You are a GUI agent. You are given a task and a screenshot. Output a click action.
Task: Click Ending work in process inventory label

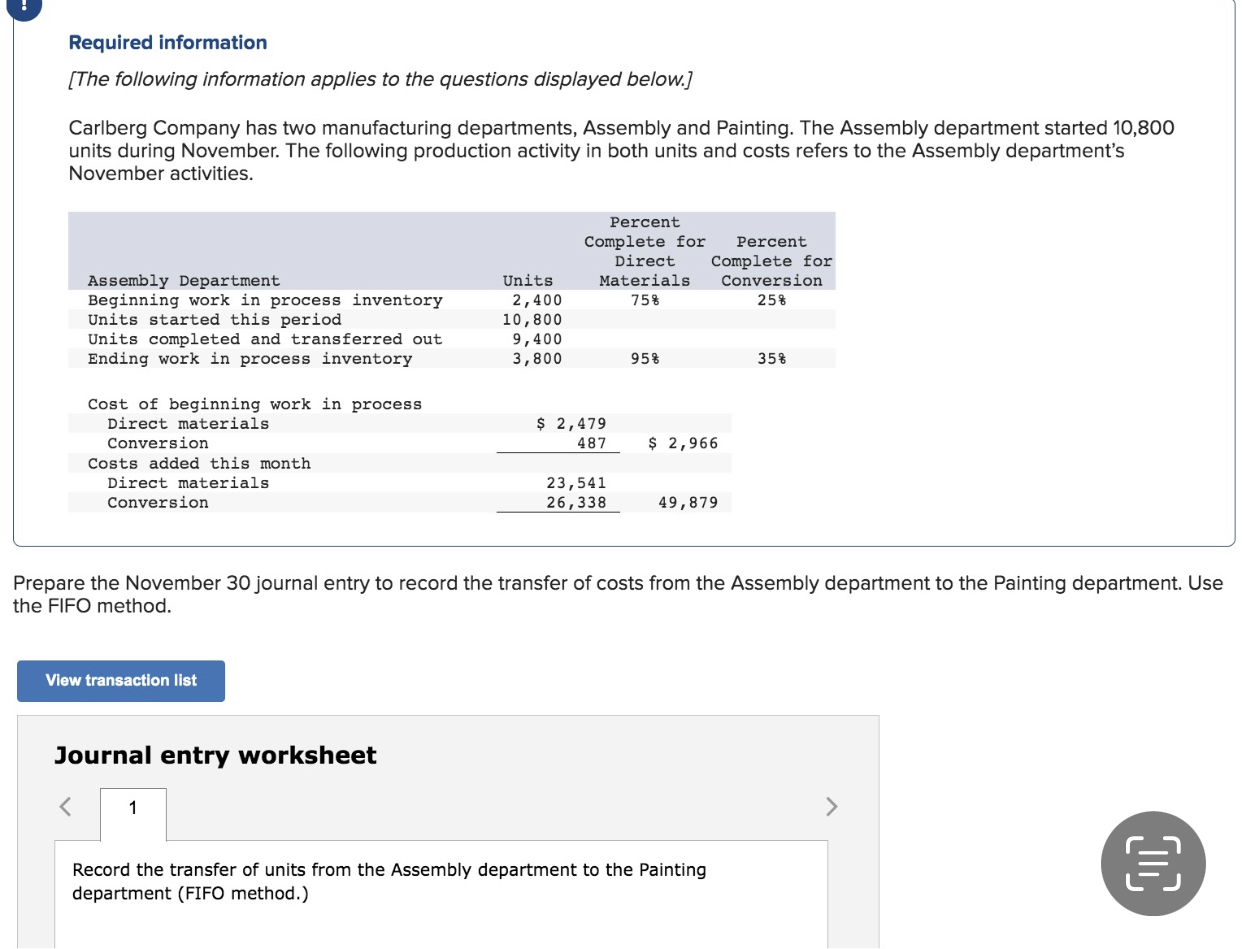coord(250,359)
